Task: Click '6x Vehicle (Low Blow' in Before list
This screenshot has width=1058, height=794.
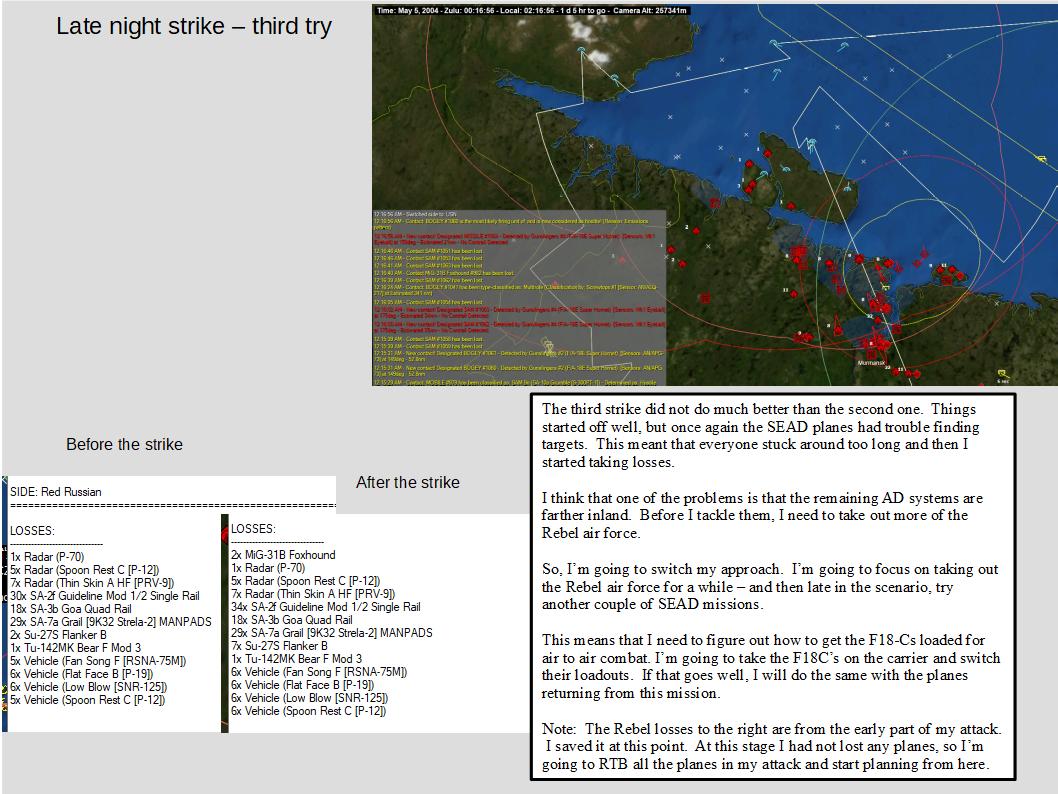Action: tap(88, 687)
